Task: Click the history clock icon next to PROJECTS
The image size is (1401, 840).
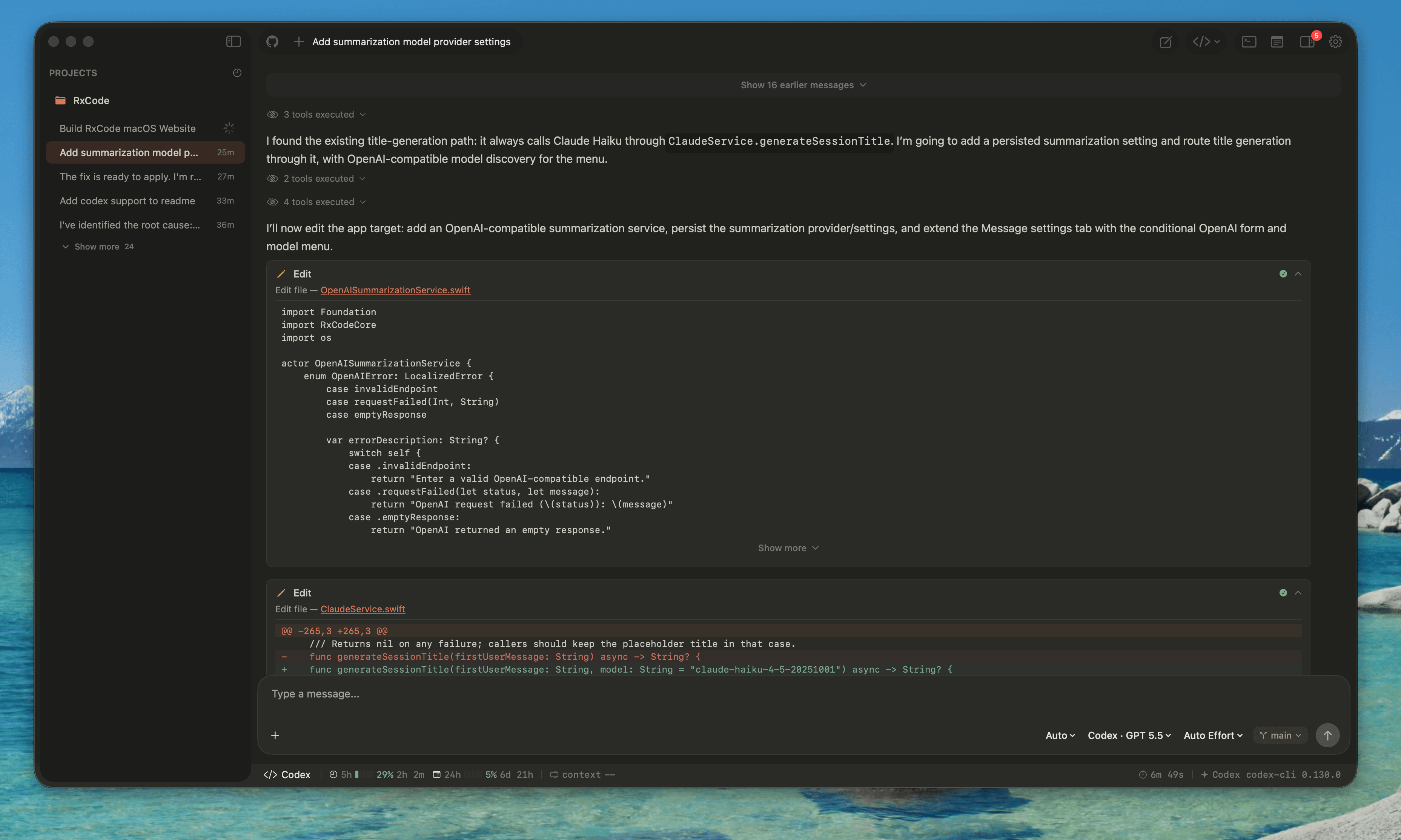Action: [x=237, y=72]
